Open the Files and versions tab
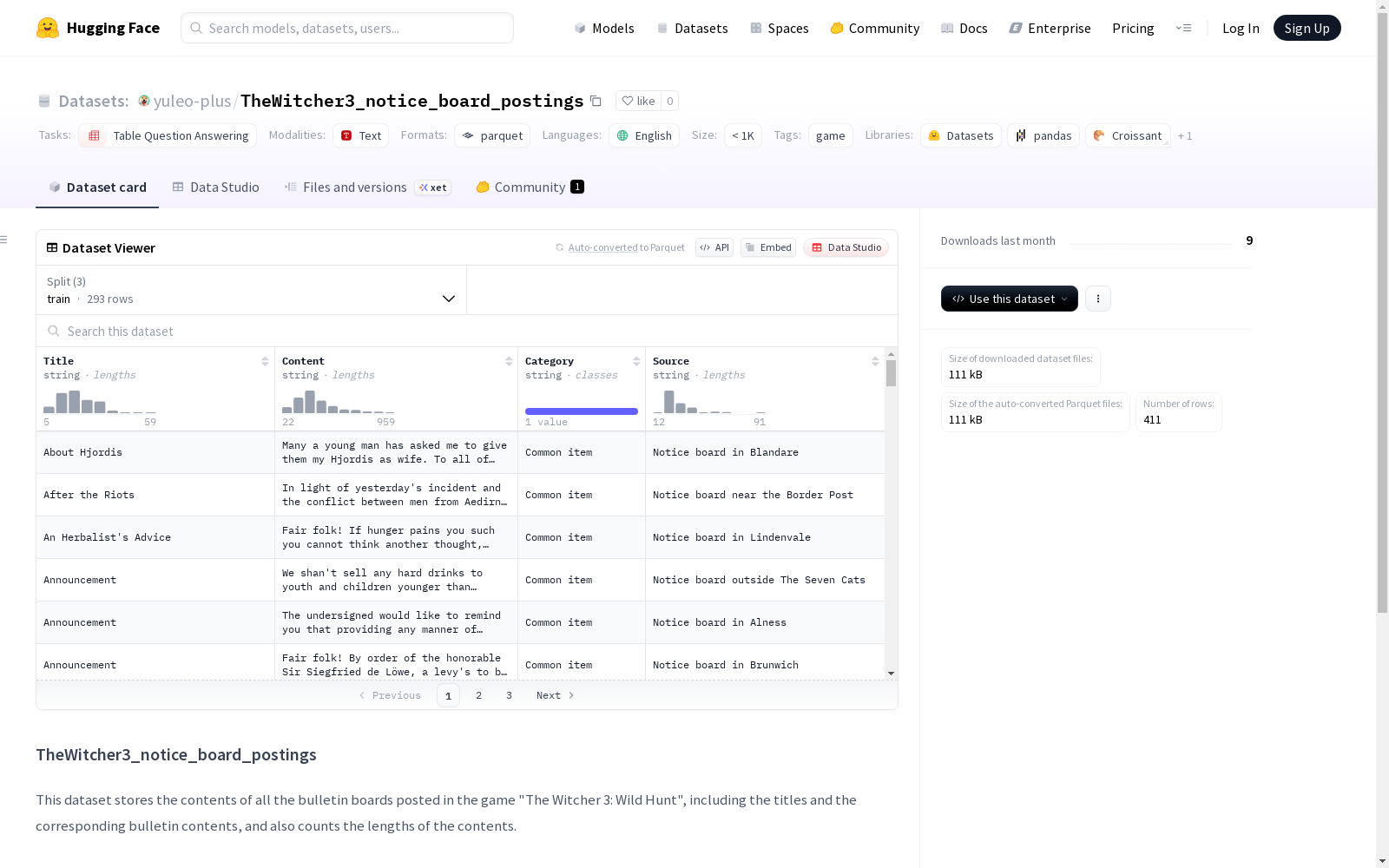 tap(367, 187)
